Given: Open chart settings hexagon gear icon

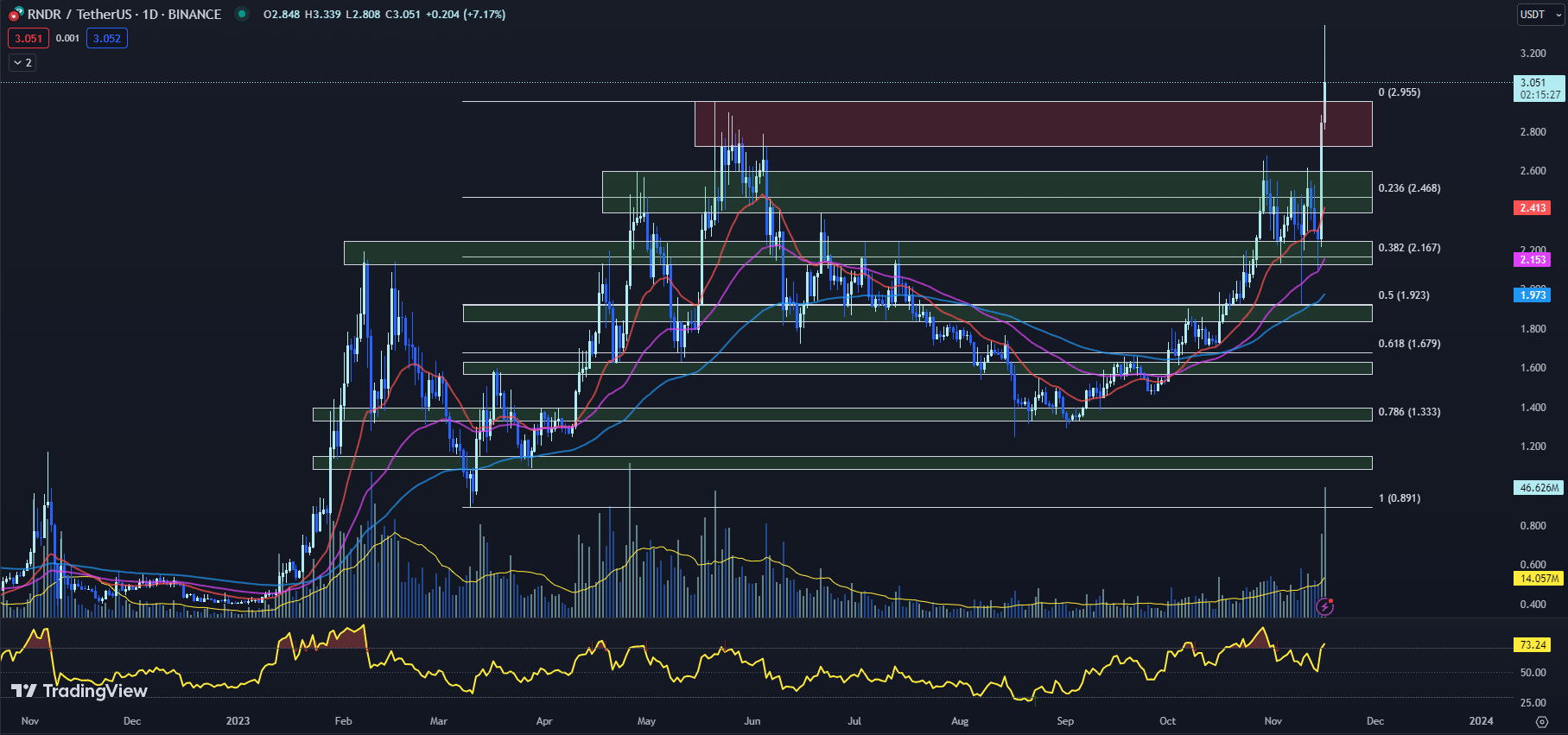Looking at the screenshot, I should click(1541, 721).
